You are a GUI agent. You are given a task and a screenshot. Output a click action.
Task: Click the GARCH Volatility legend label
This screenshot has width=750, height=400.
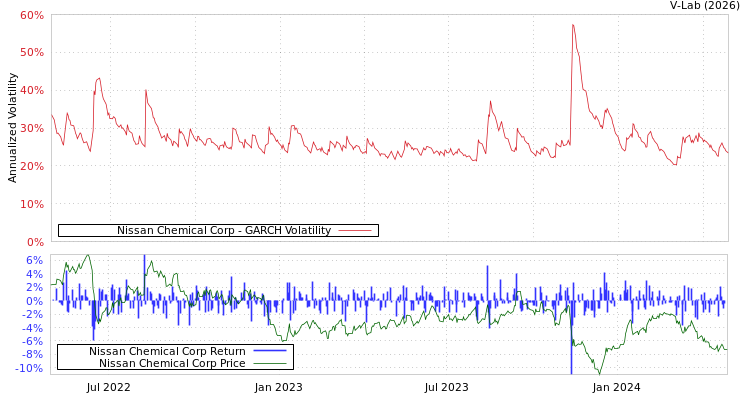[x=223, y=230]
